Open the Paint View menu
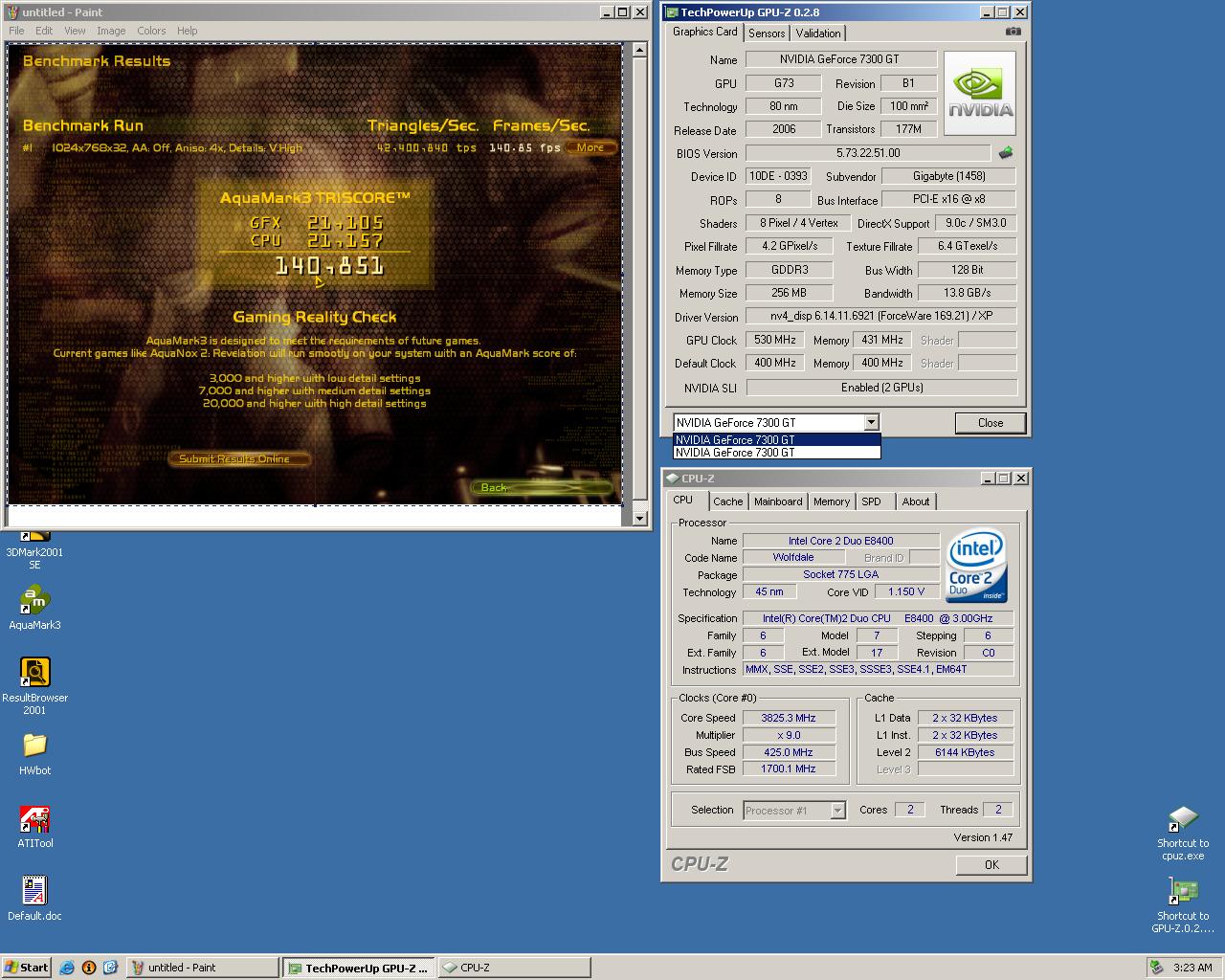This screenshot has height=980, width=1225. click(75, 31)
